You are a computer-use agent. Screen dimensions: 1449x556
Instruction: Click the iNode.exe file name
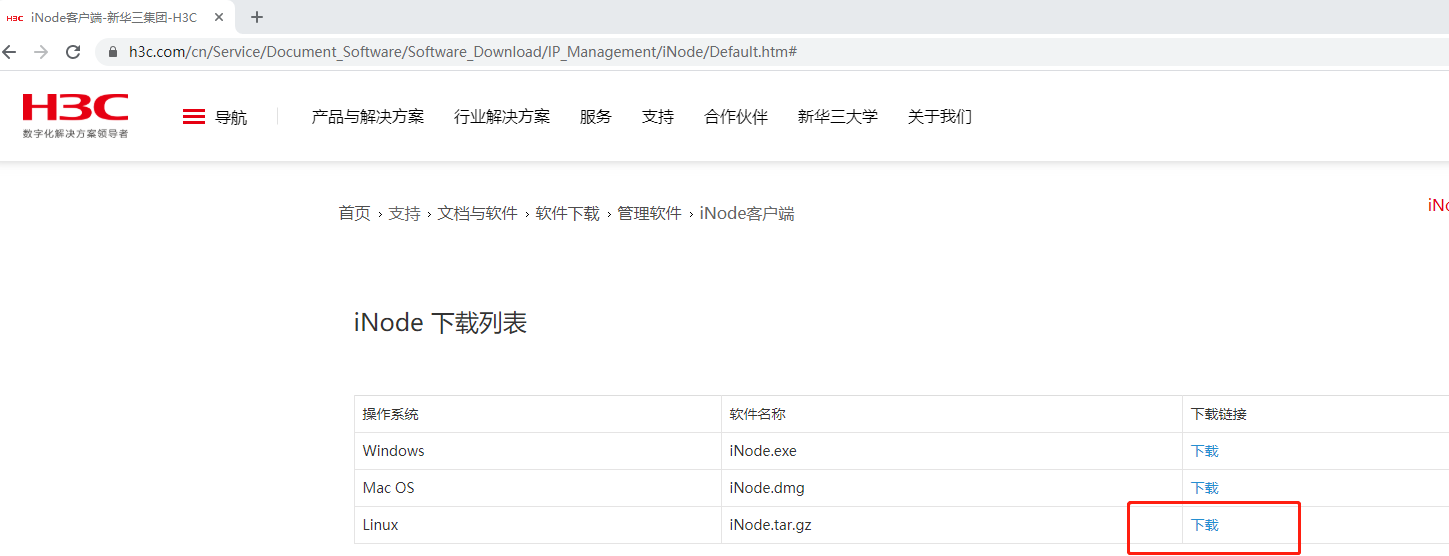coord(764,451)
